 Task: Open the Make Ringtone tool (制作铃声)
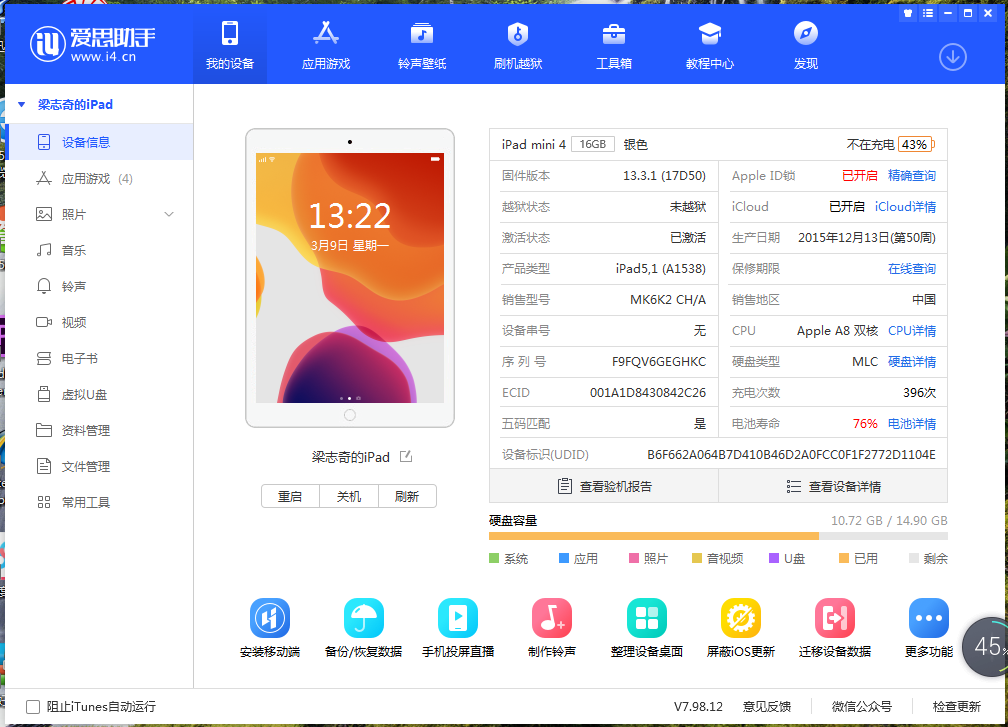tap(552, 619)
